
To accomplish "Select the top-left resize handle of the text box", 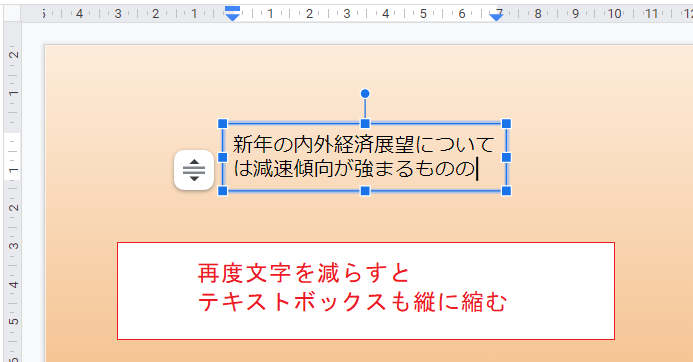I will tap(223, 123).
